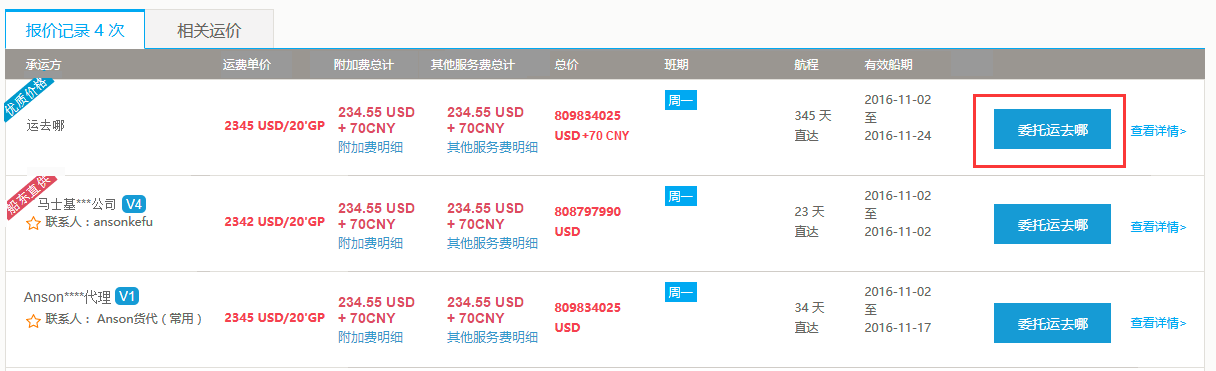This screenshot has width=1216, height=371.
Task: Click the 周一 schedule tag in Anson代理 row
Action: (681, 293)
